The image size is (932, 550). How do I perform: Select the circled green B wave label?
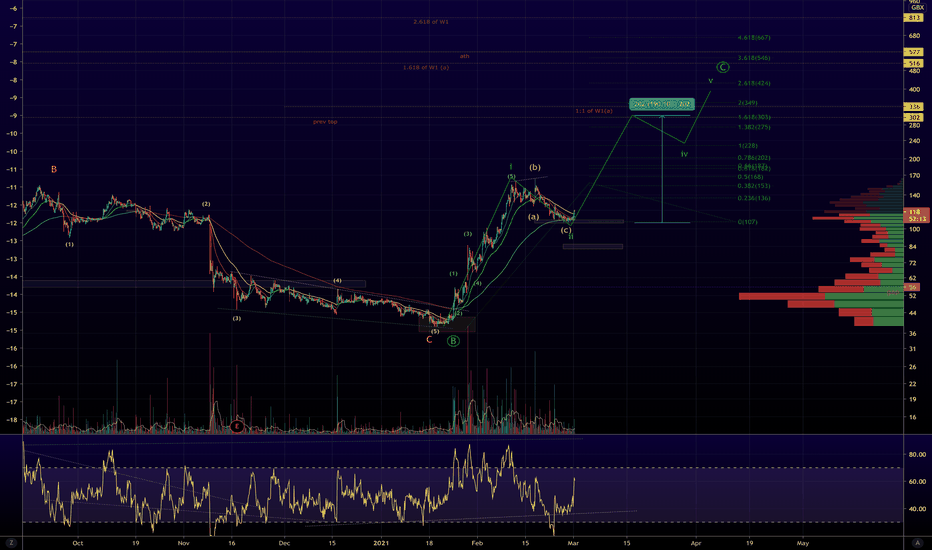[x=454, y=341]
